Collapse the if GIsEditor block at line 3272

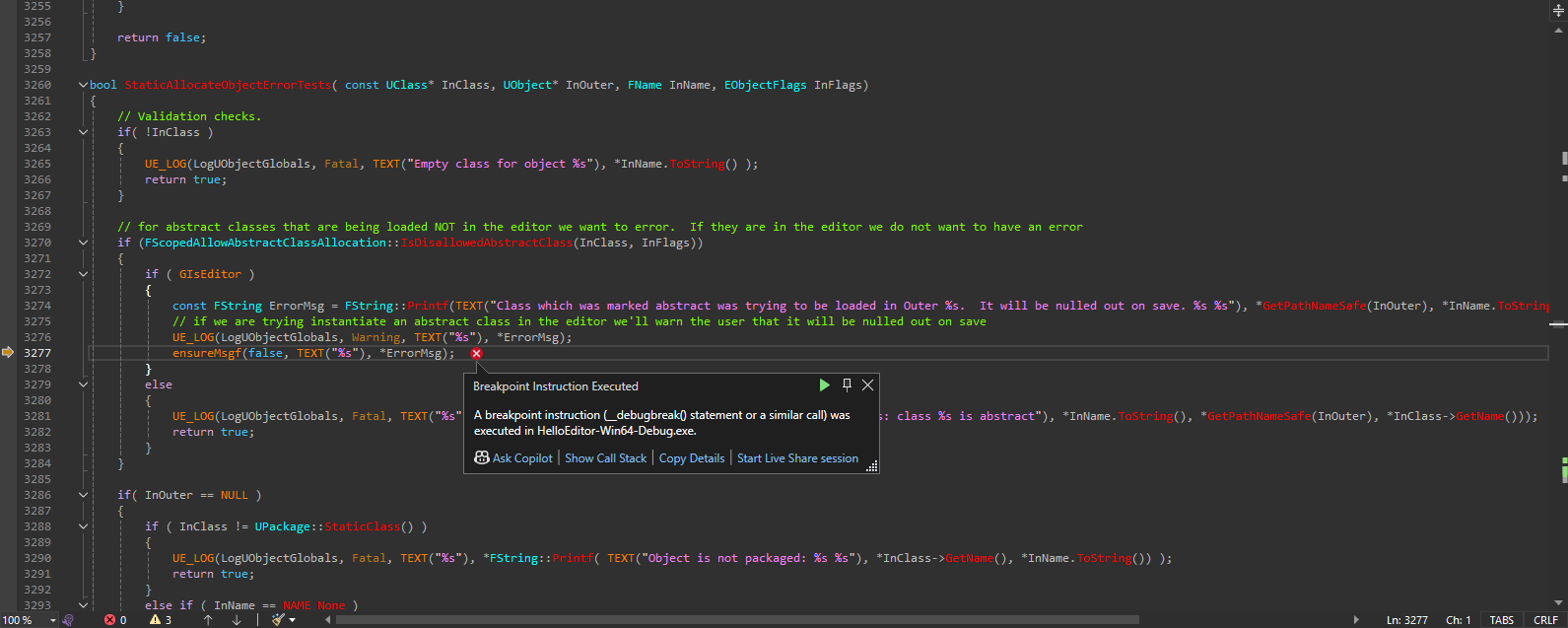[83, 274]
